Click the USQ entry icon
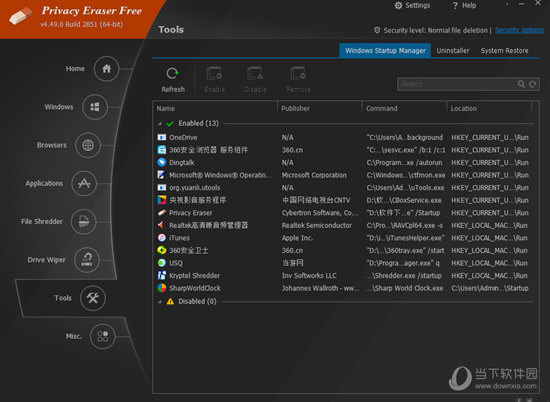This screenshot has height=402, width=550. click(162, 263)
